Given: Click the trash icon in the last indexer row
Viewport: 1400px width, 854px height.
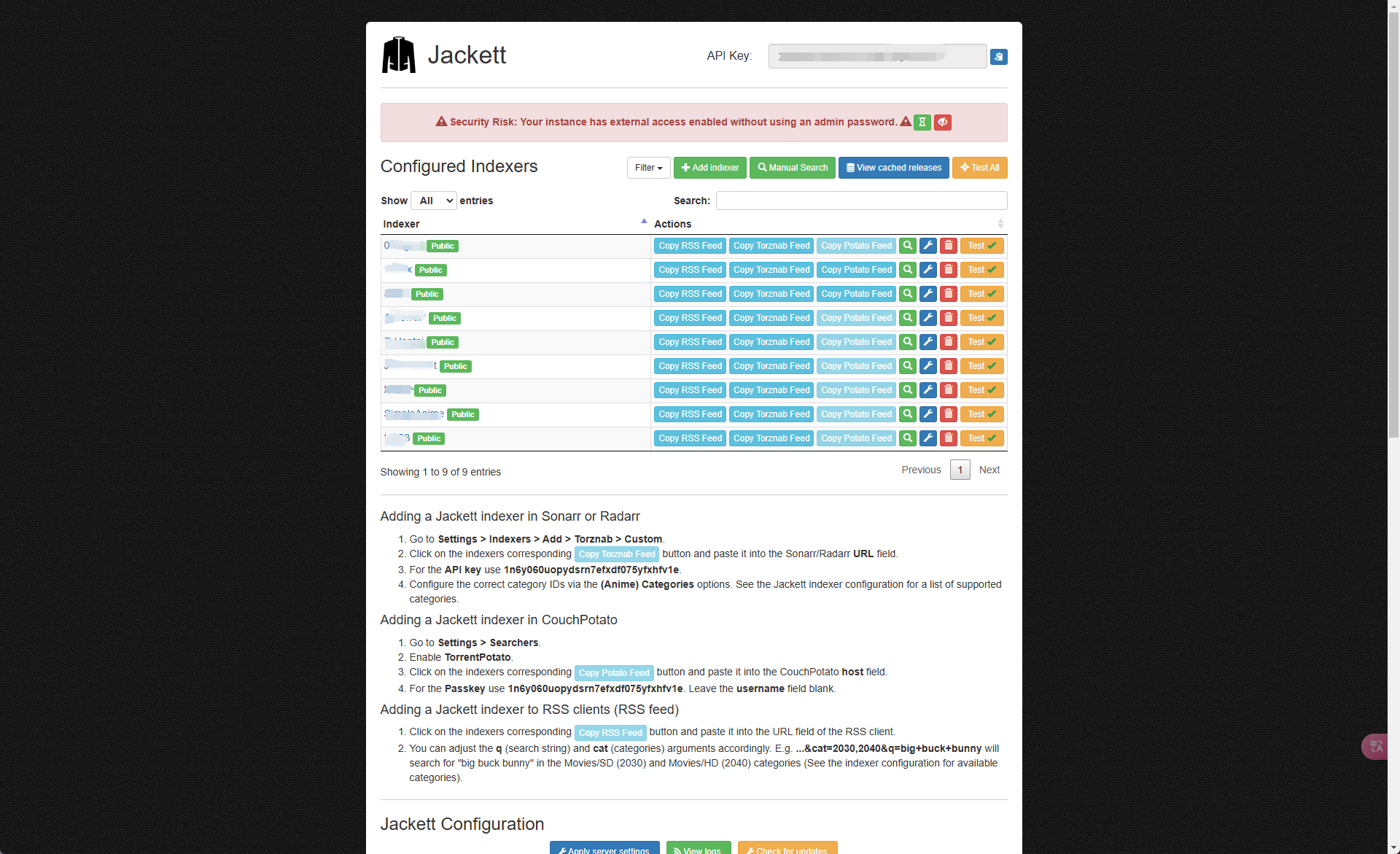Looking at the screenshot, I should coord(948,438).
